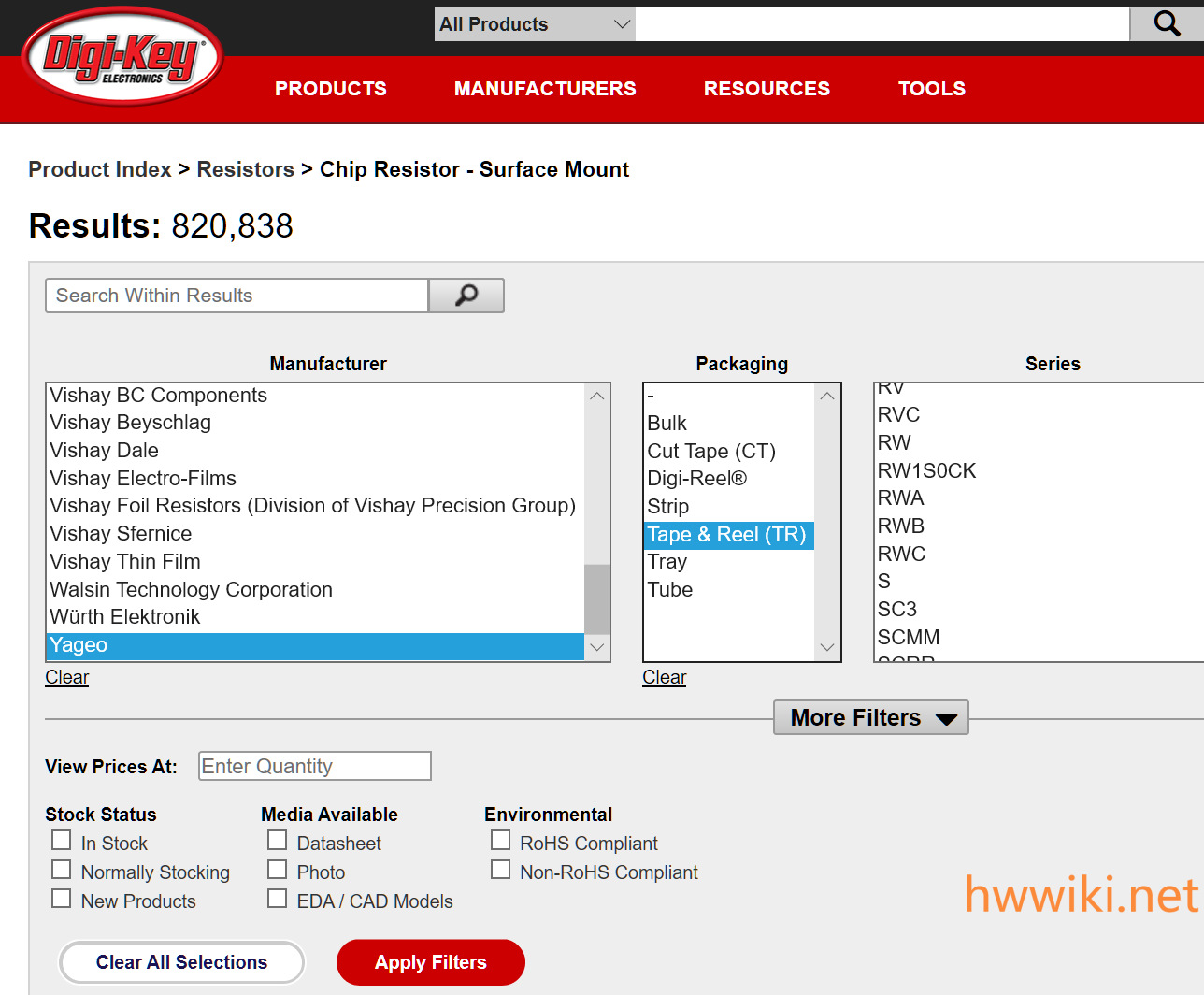
Task: Expand the More Filters dropdown
Action: pos(871,717)
